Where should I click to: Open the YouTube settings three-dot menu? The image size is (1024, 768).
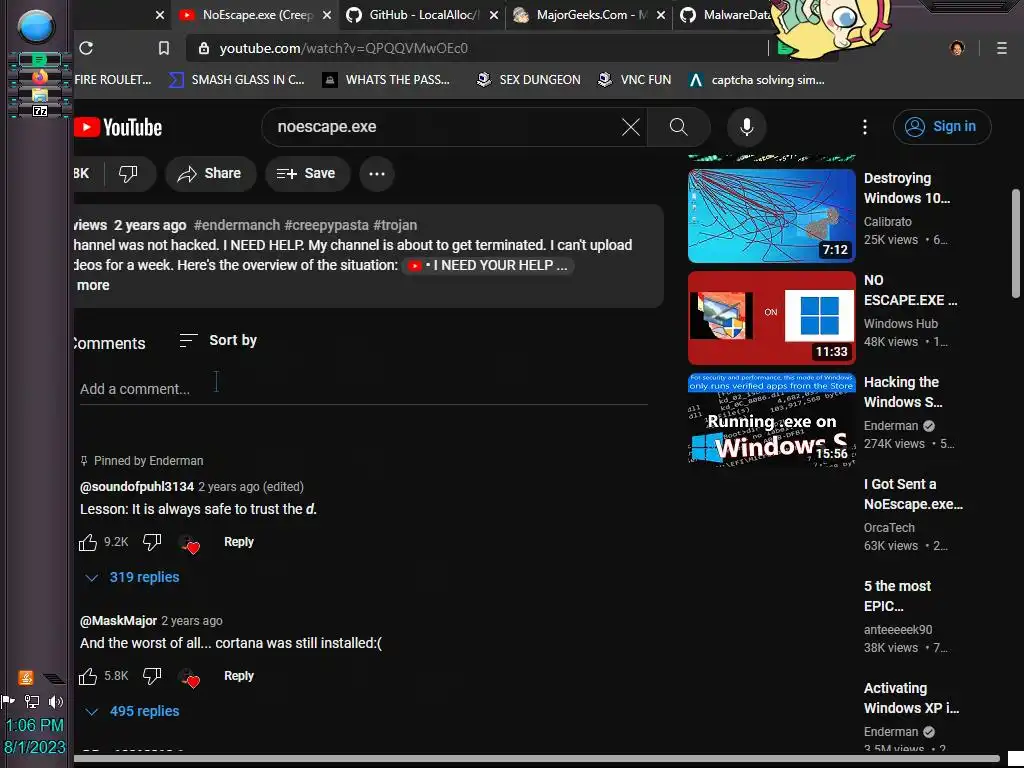(x=865, y=127)
